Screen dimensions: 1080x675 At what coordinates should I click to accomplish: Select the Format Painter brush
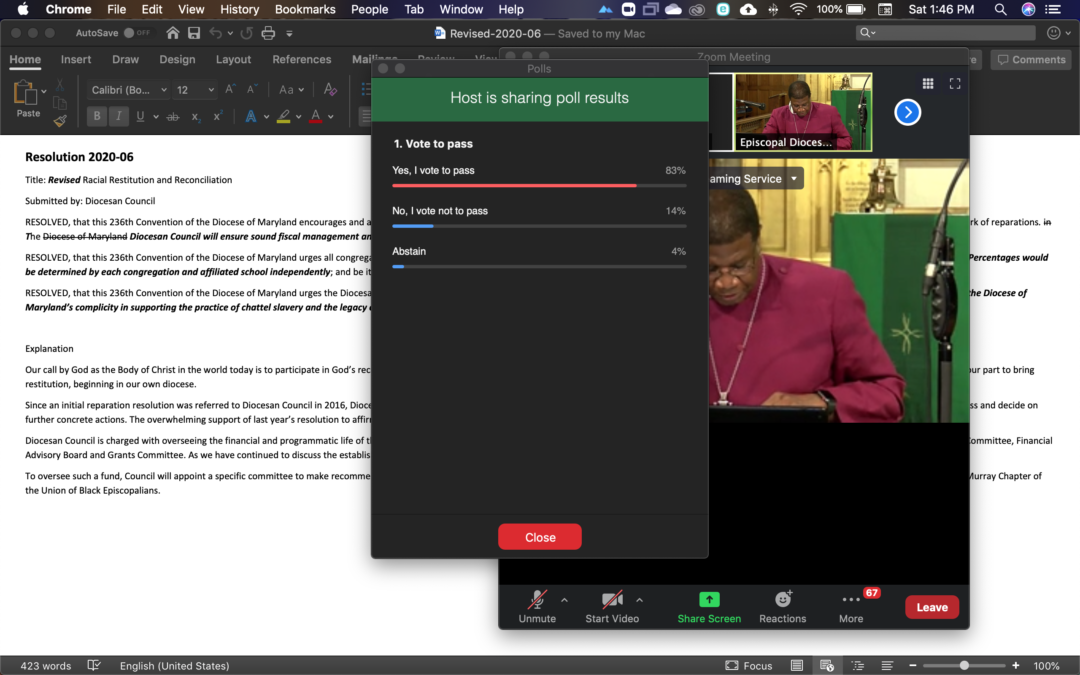click(60, 121)
